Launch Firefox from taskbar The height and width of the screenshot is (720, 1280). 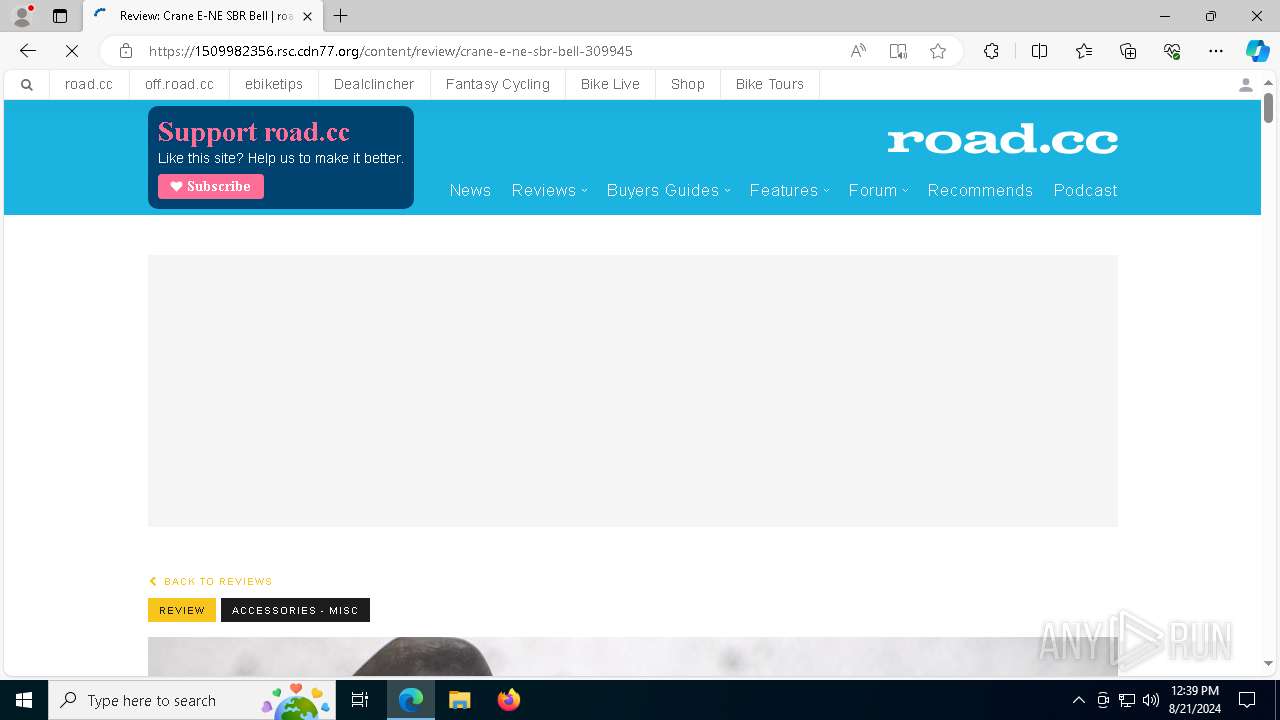[508, 700]
